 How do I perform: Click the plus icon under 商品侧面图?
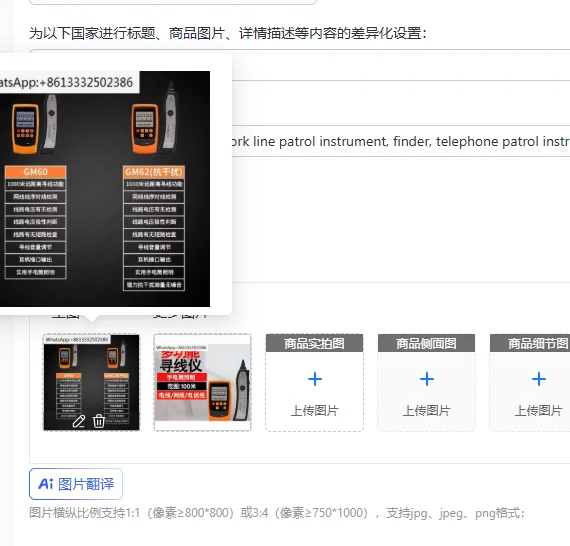pyautogui.click(x=426, y=379)
